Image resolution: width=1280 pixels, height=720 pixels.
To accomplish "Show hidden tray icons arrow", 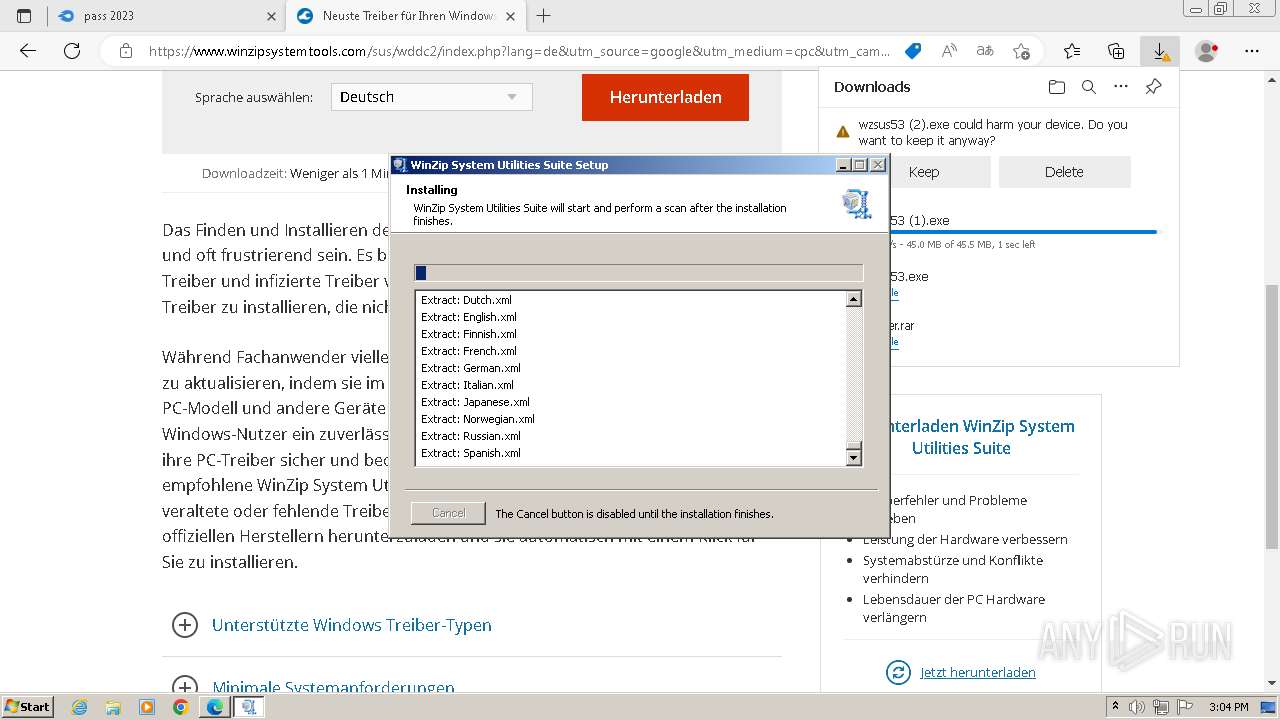I will (x=1116, y=707).
